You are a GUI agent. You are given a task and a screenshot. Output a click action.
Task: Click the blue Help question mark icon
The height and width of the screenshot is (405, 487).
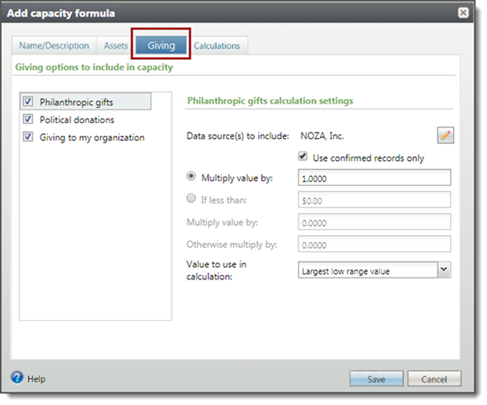[17, 378]
